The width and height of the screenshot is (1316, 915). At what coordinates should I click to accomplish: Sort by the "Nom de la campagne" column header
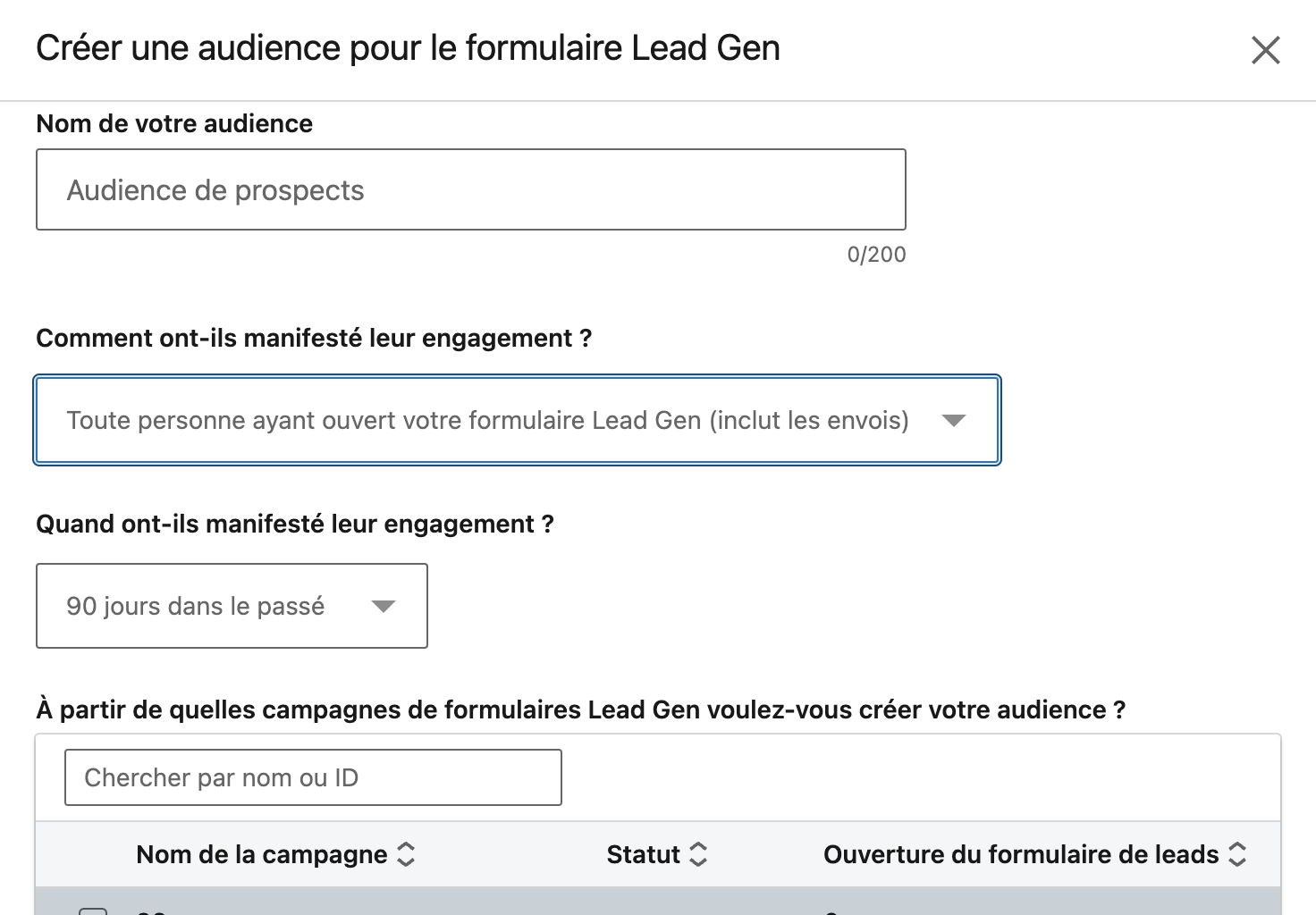tap(261, 854)
